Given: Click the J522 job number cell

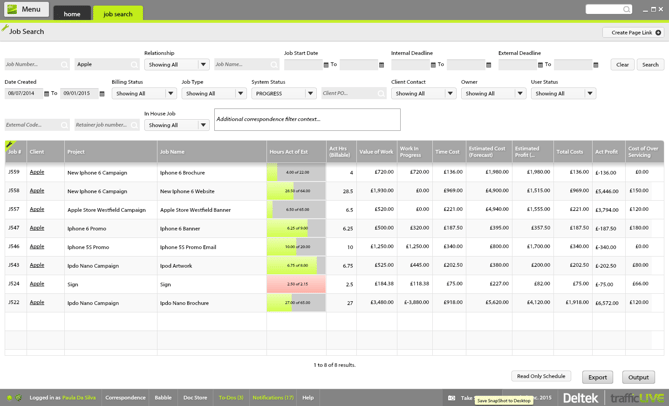Looking at the screenshot, I should [14, 302].
